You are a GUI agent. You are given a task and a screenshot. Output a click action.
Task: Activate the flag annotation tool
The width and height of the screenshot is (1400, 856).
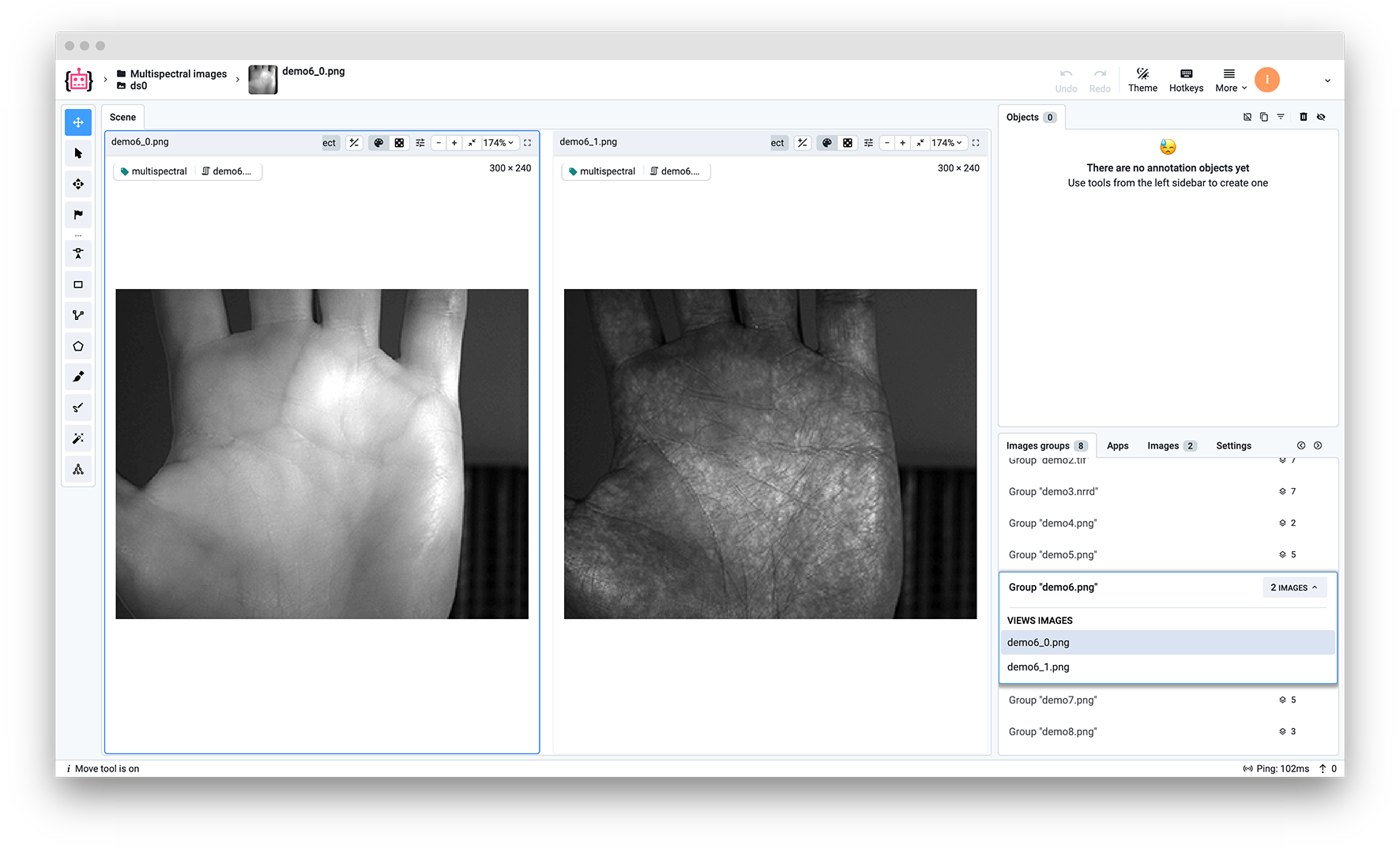click(78, 214)
